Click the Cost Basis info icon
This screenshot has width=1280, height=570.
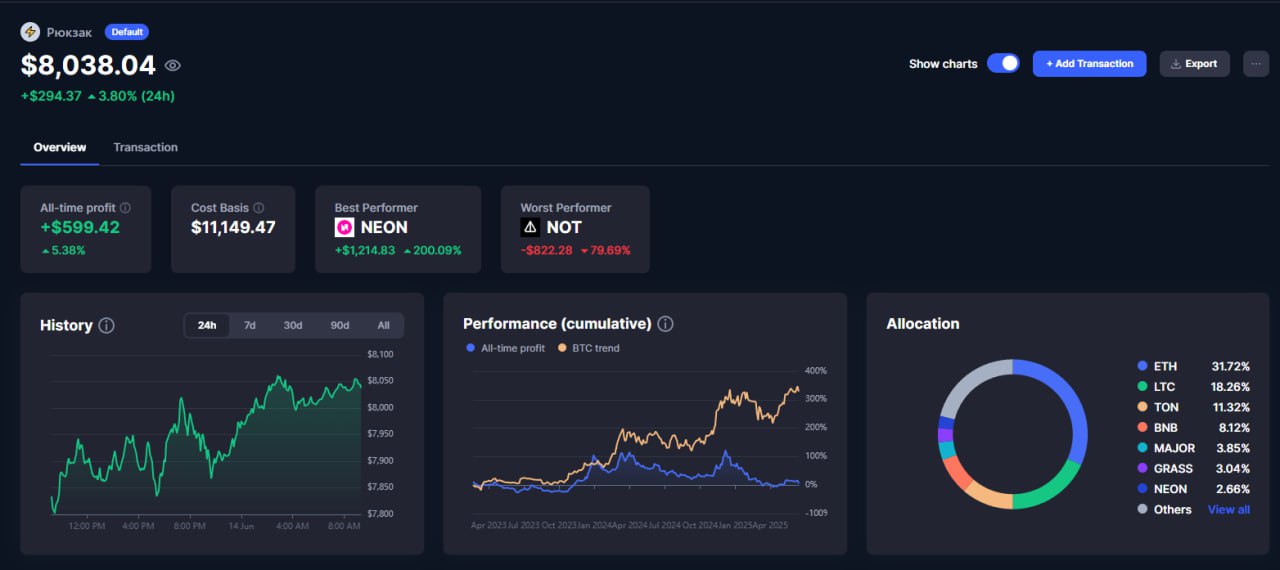coord(259,208)
